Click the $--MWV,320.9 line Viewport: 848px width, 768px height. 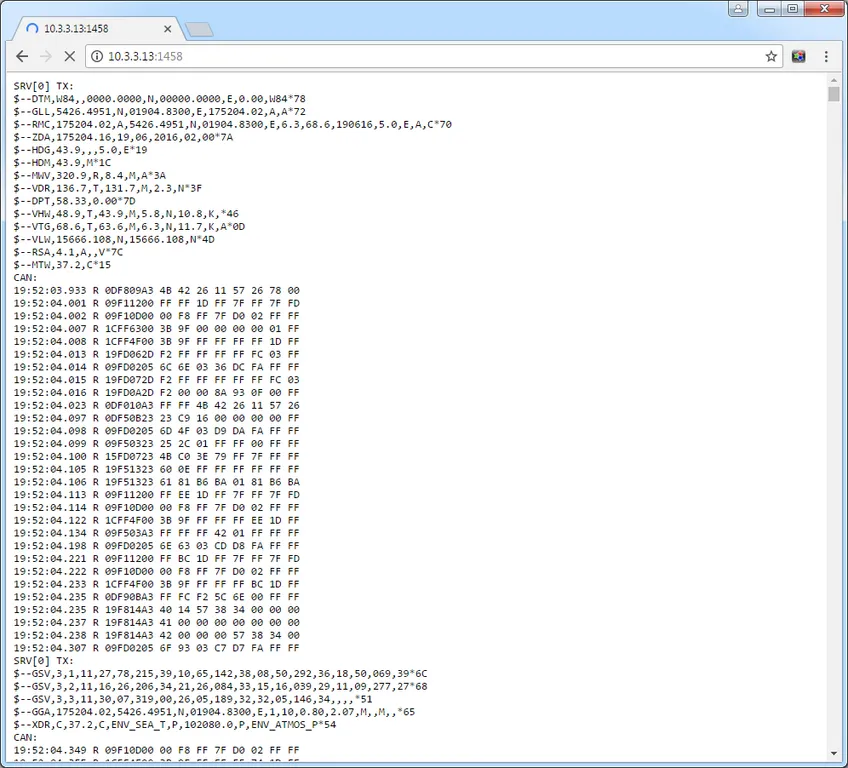point(90,176)
